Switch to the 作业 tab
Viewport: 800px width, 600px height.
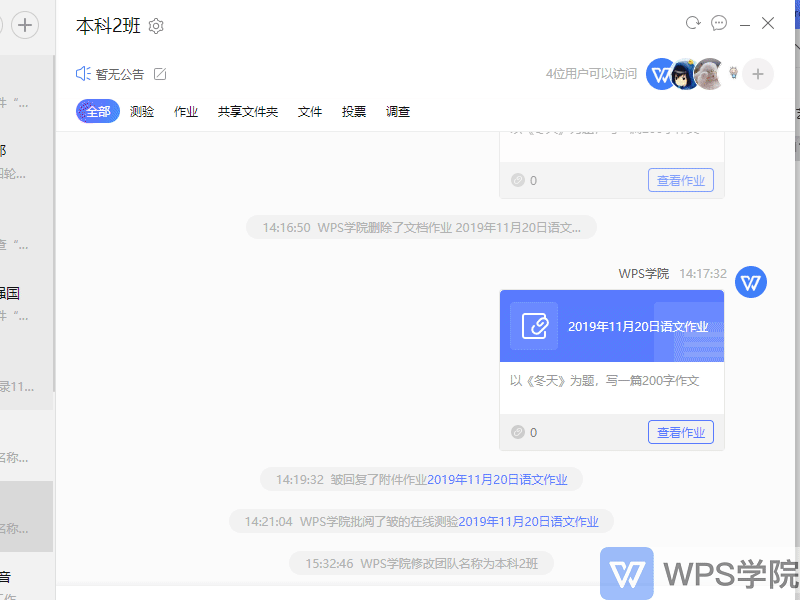pos(186,111)
